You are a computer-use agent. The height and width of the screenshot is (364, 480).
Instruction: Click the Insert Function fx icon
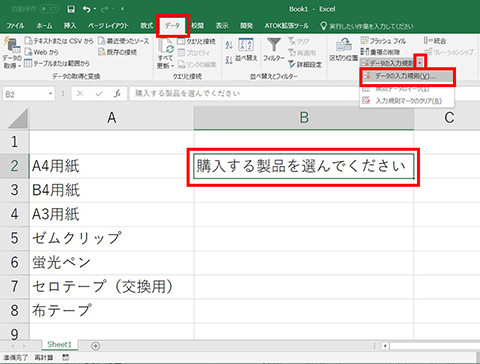pos(117,94)
